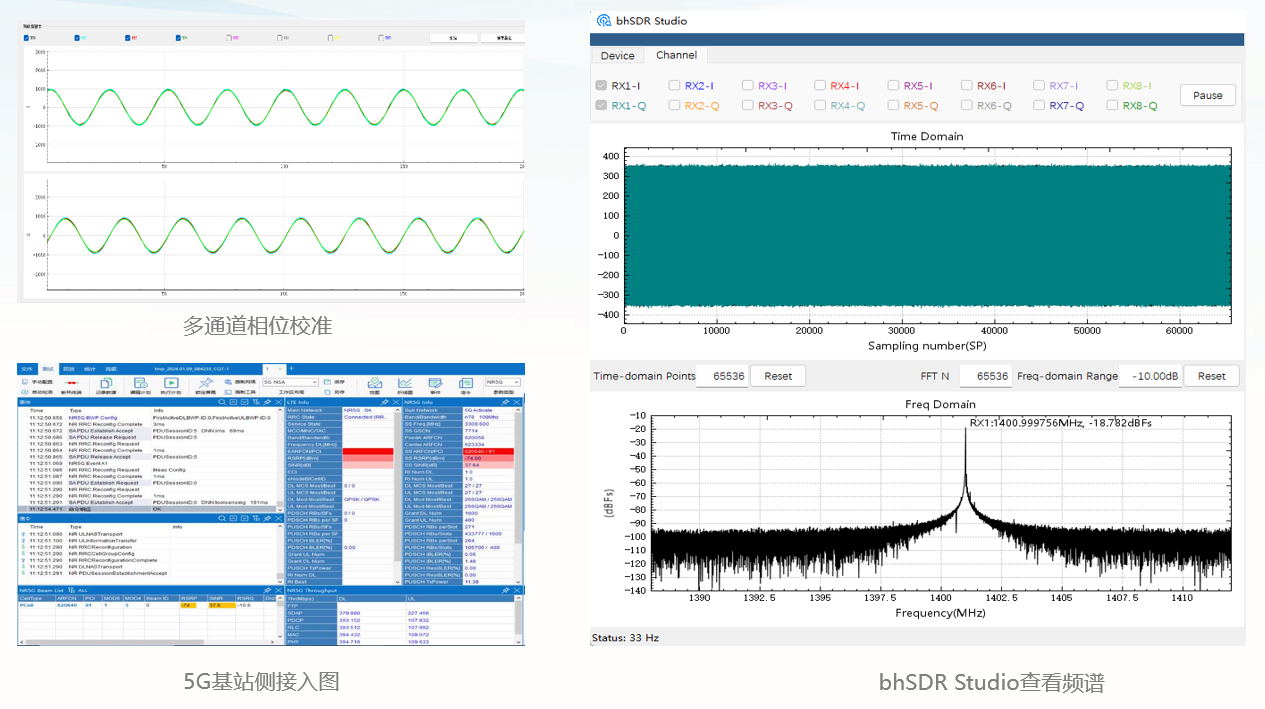Open the line chart icon in 5G toolbar

pos(405,383)
